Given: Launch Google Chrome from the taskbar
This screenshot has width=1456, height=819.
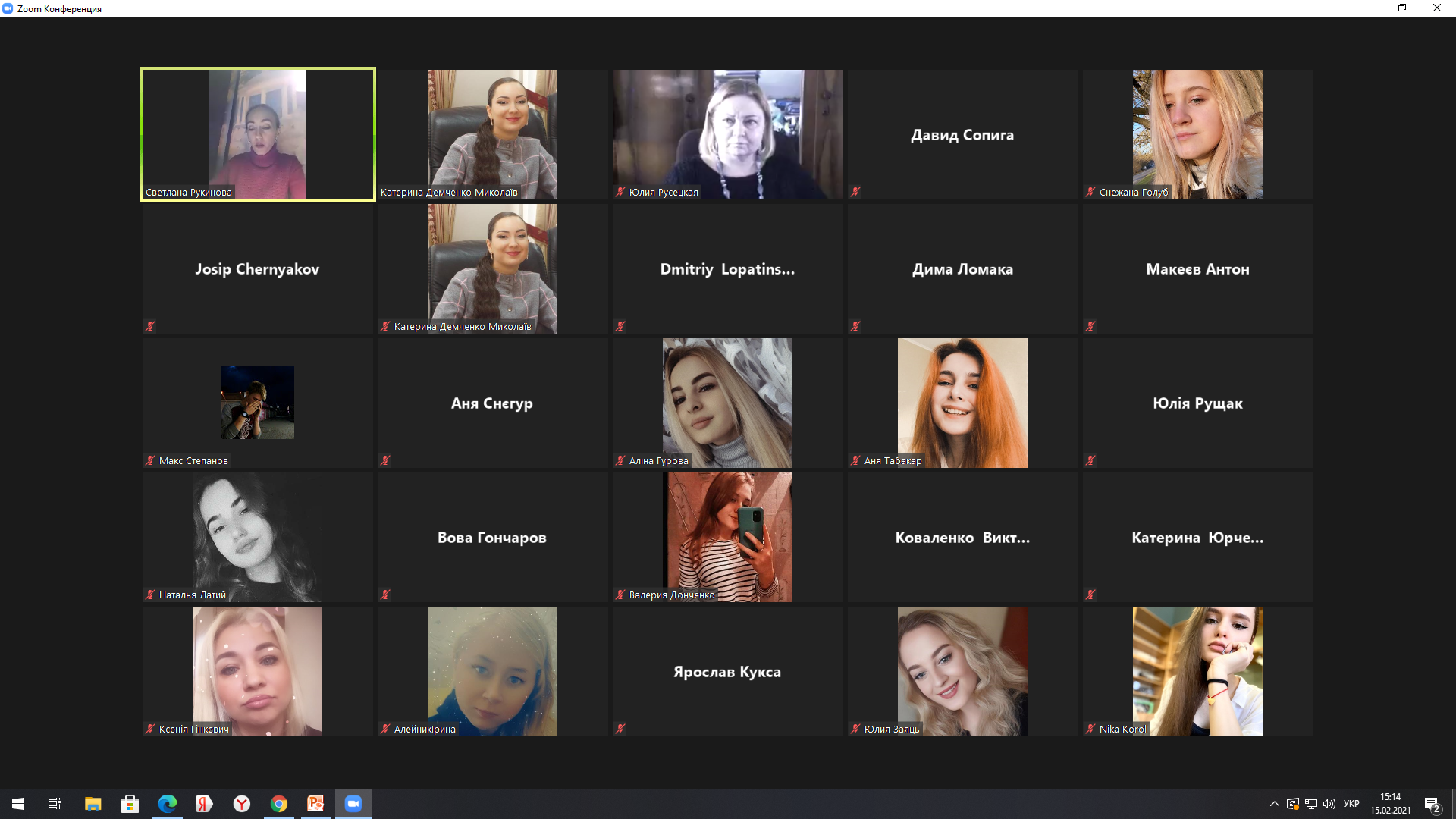Looking at the screenshot, I should (x=279, y=804).
